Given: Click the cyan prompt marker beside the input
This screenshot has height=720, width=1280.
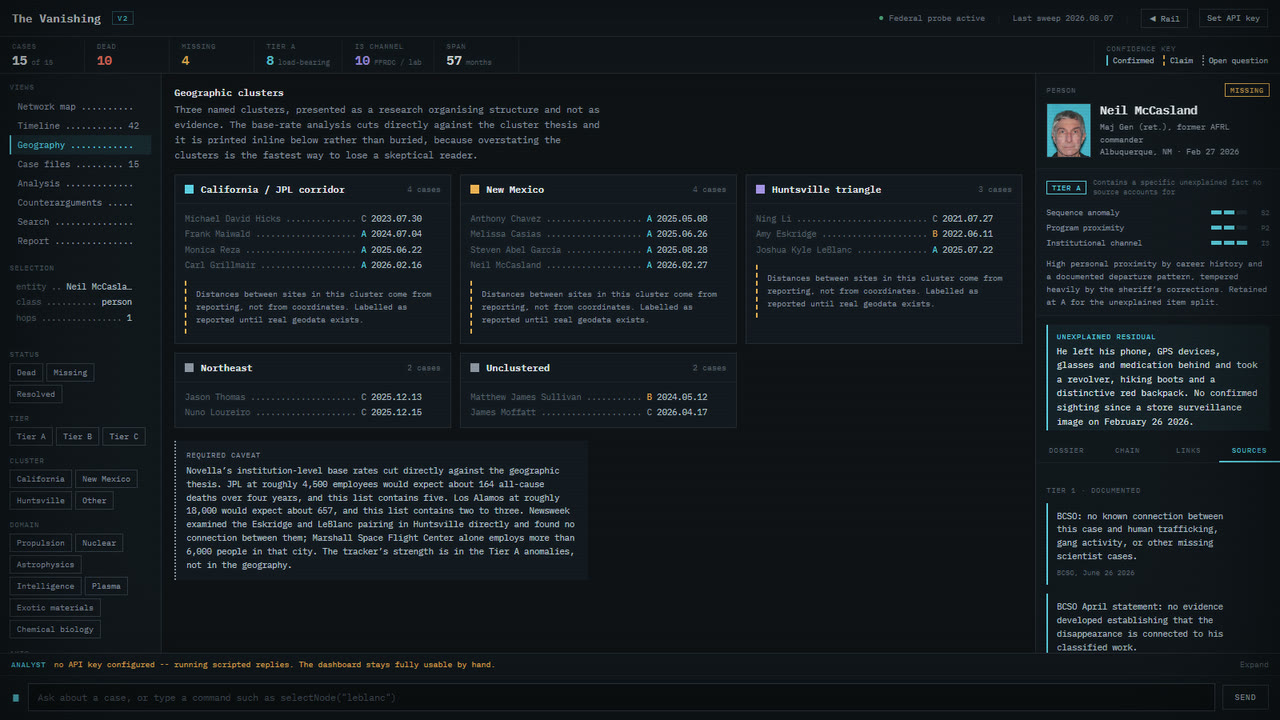Looking at the screenshot, I should pyautogui.click(x=16, y=698).
